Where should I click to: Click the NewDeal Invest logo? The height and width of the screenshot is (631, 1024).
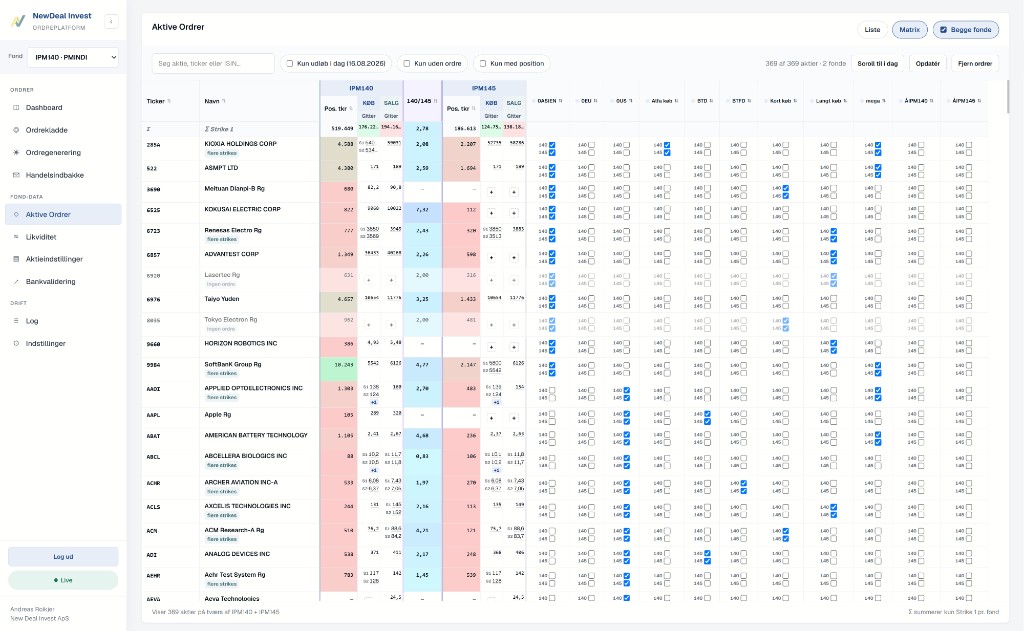18,21
